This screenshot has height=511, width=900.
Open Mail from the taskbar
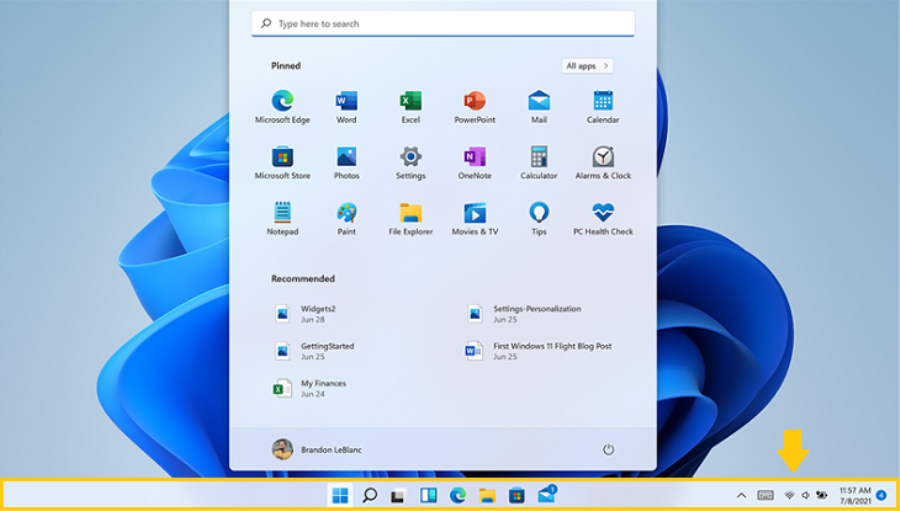pos(547,494)
